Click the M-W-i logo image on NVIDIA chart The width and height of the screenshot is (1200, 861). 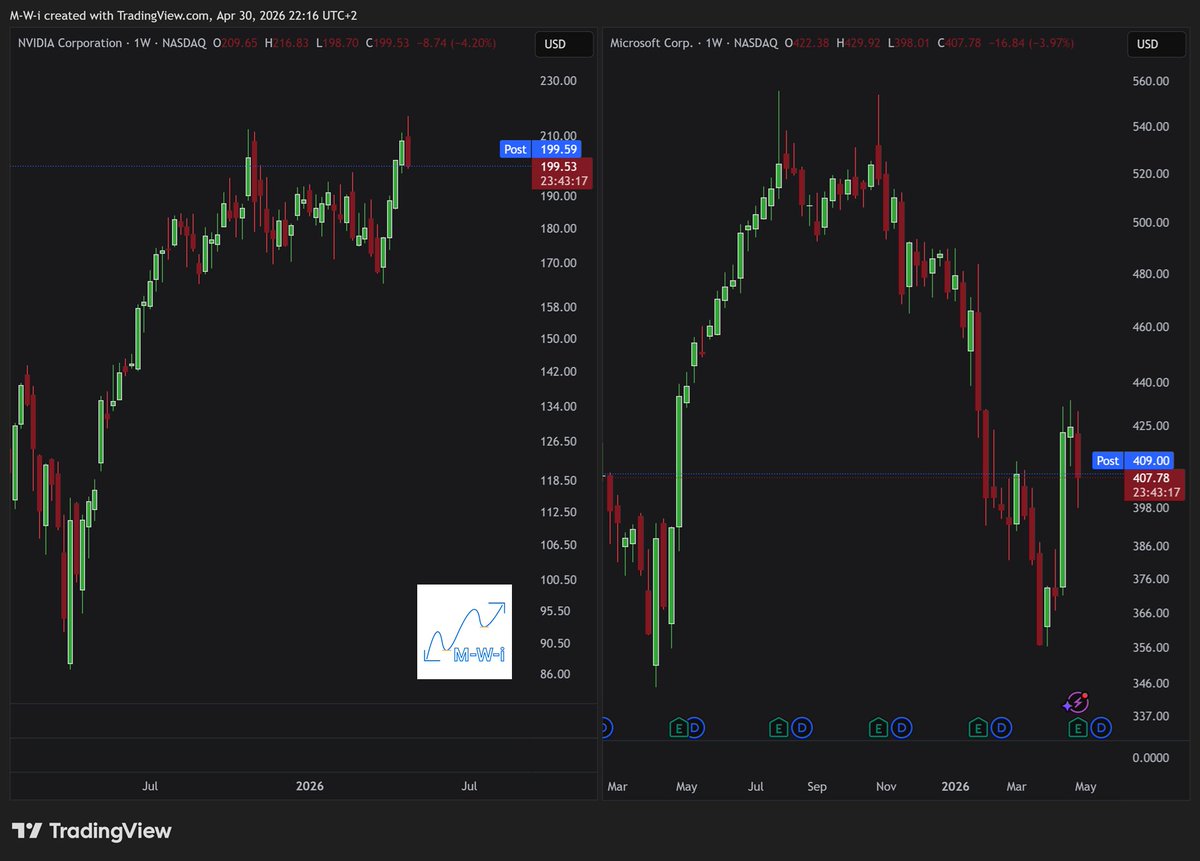pos(464,632)
